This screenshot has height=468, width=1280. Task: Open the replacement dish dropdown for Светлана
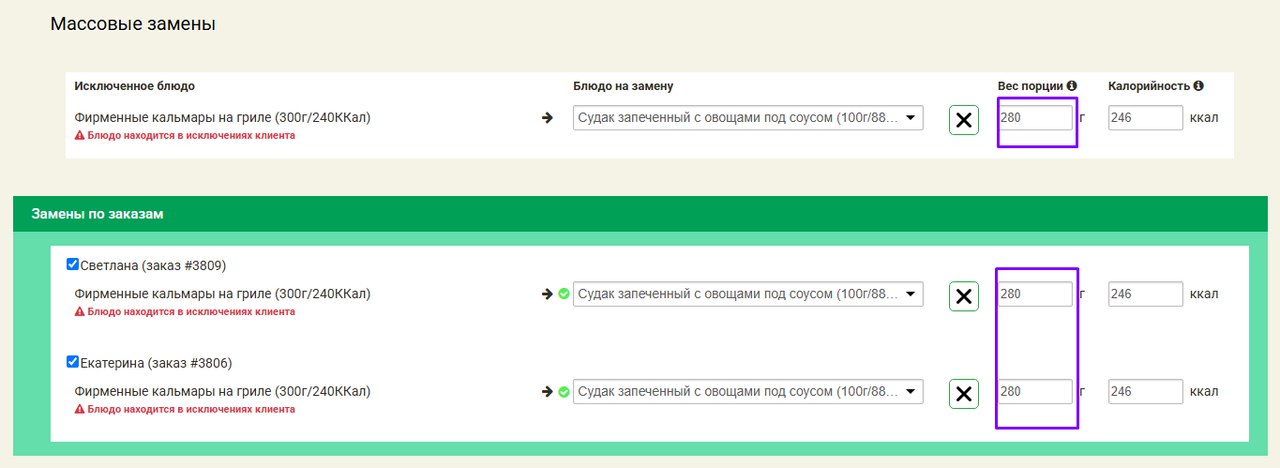(748, 294)
